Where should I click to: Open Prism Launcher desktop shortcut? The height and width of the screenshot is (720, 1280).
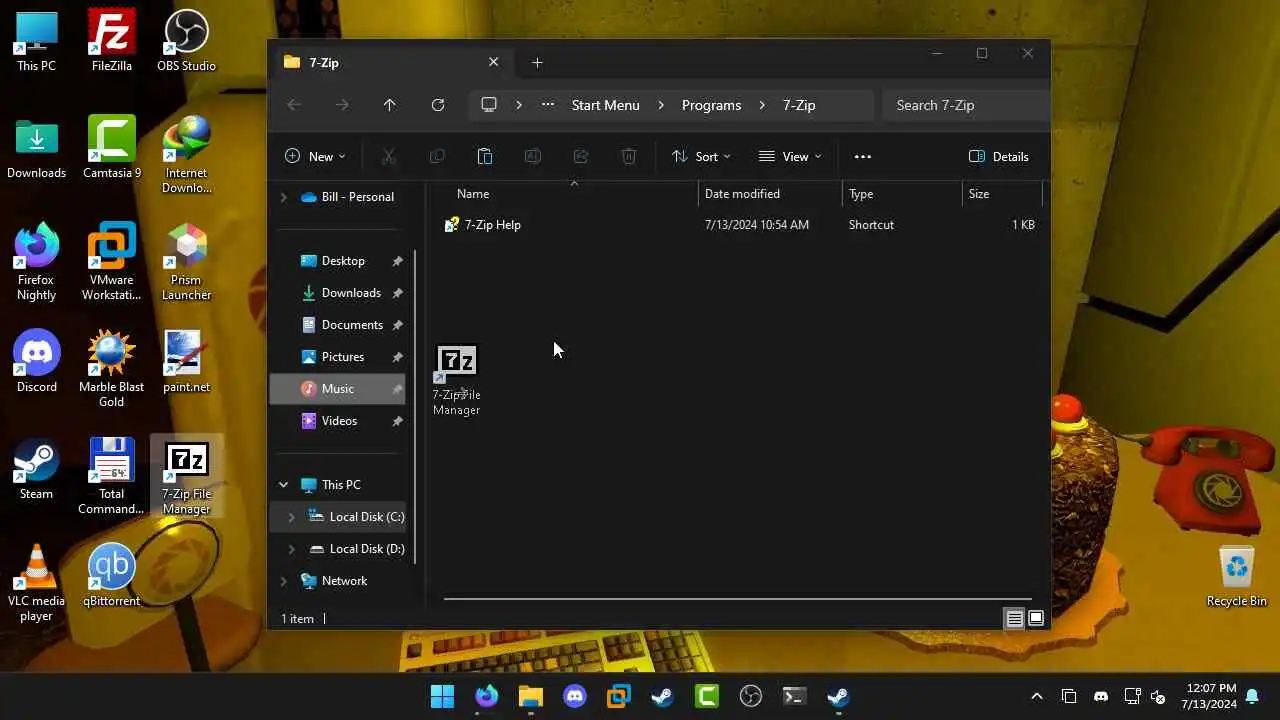186,262
